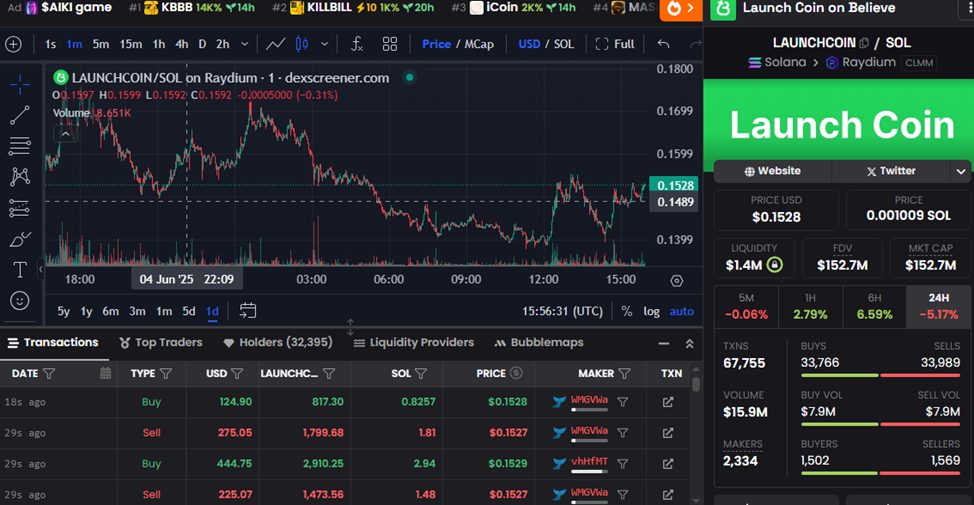Open the SOL column filter
The height and width of the screenshot is (505, 974).
[421, 373]
